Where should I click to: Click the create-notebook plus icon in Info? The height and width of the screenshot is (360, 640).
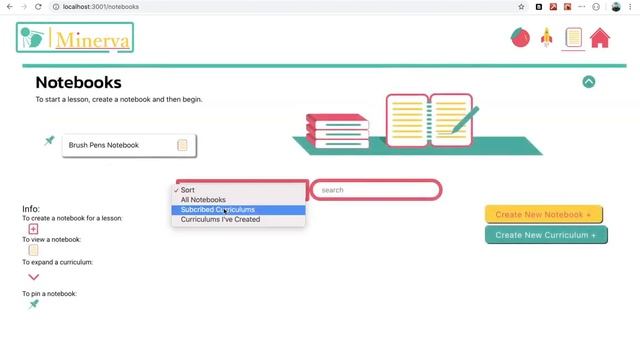pos(33,229)
